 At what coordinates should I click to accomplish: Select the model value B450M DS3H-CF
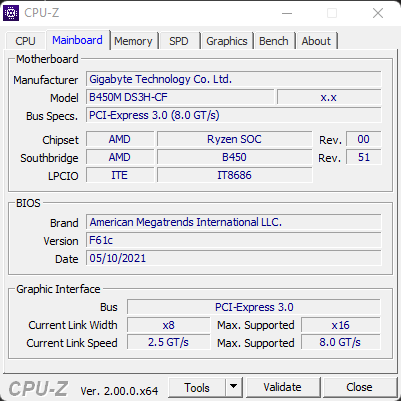[x=180, y=97]
